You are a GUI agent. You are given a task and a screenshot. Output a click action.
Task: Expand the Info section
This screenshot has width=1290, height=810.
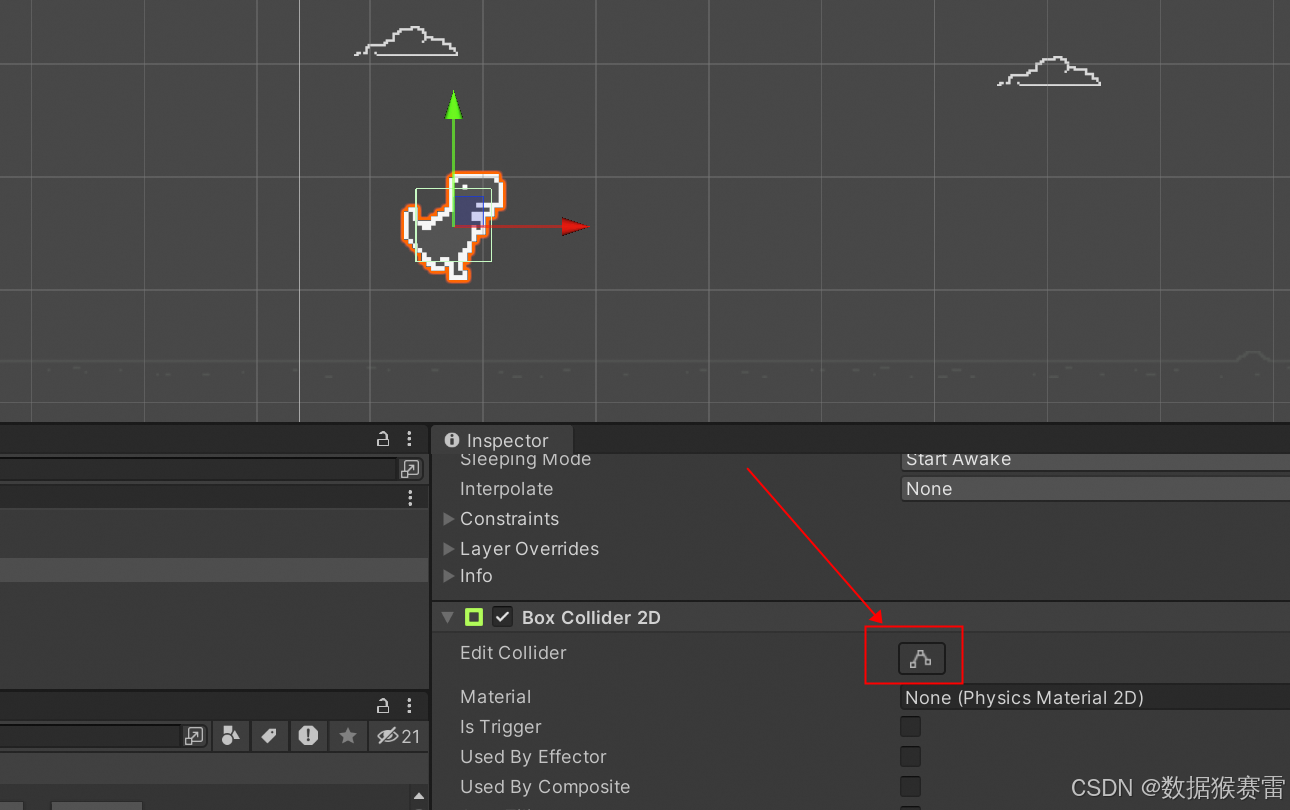pos(449,576)
